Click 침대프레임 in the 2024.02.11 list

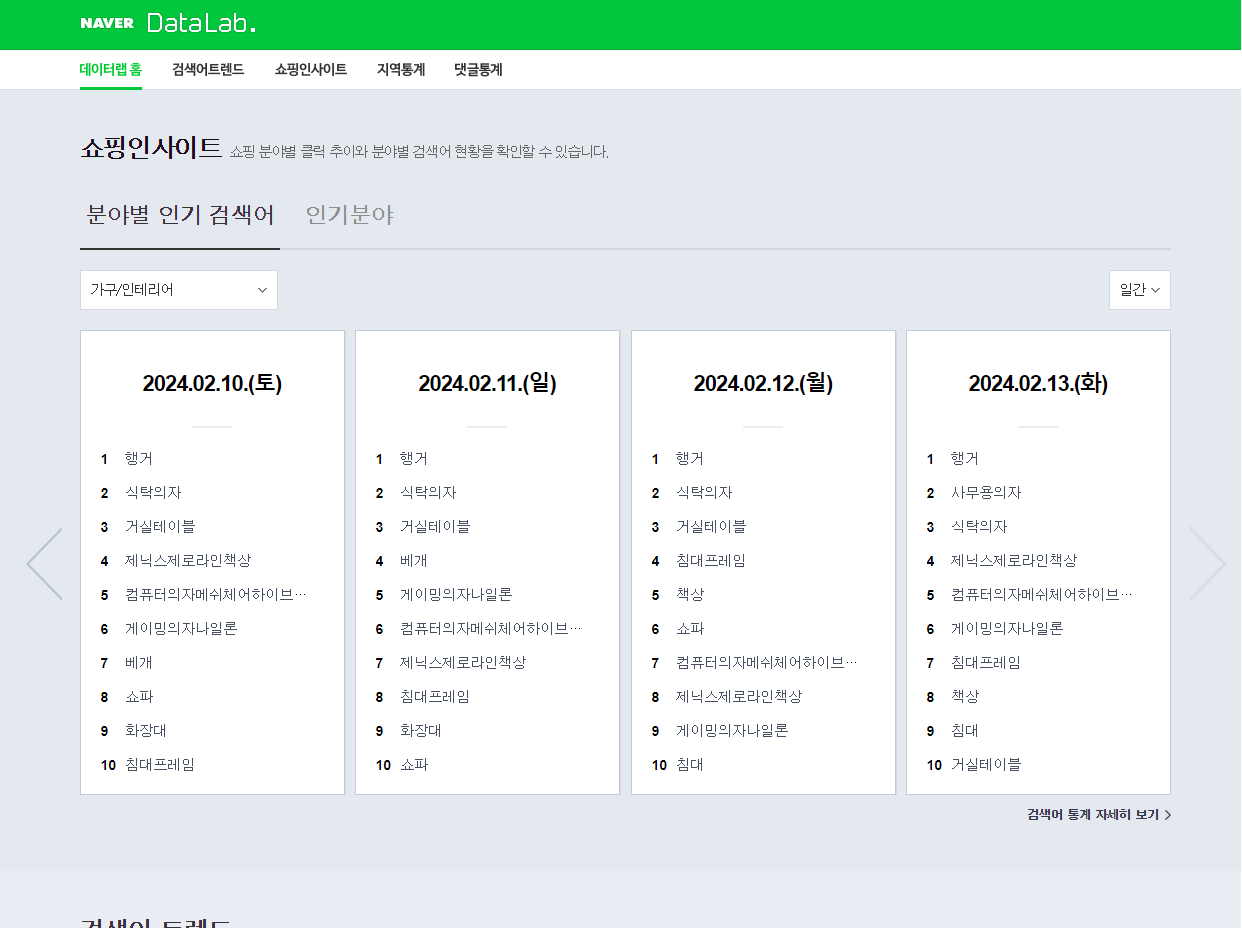[x=435, y=697]
